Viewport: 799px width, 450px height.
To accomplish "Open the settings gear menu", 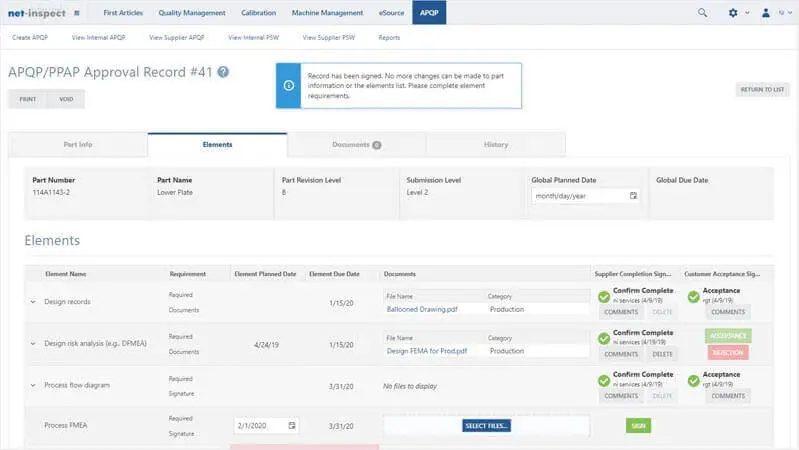I will (x=733, y=13).
